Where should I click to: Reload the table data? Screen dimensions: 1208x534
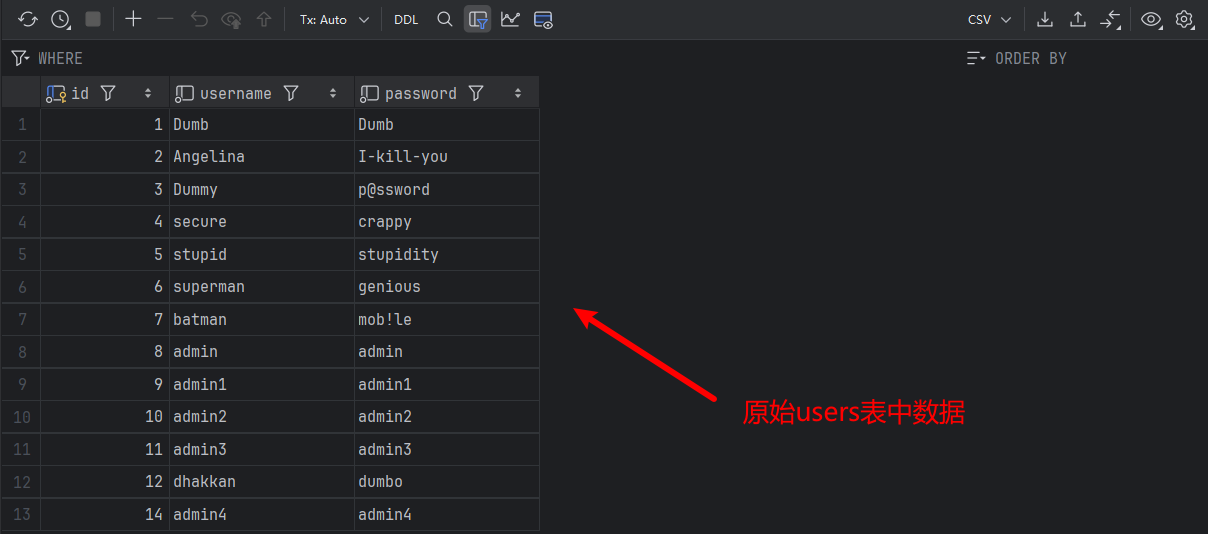point(28,19)
